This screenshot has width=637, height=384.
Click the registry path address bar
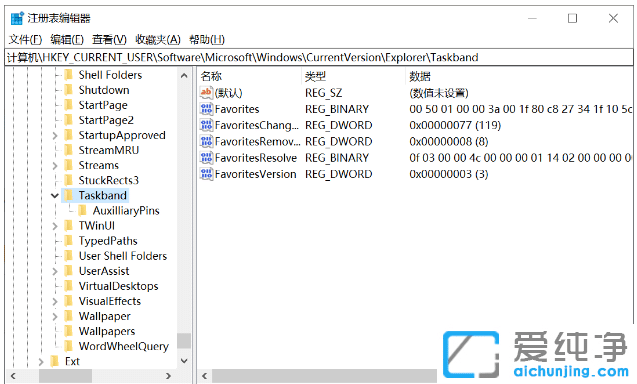point(319,57)
